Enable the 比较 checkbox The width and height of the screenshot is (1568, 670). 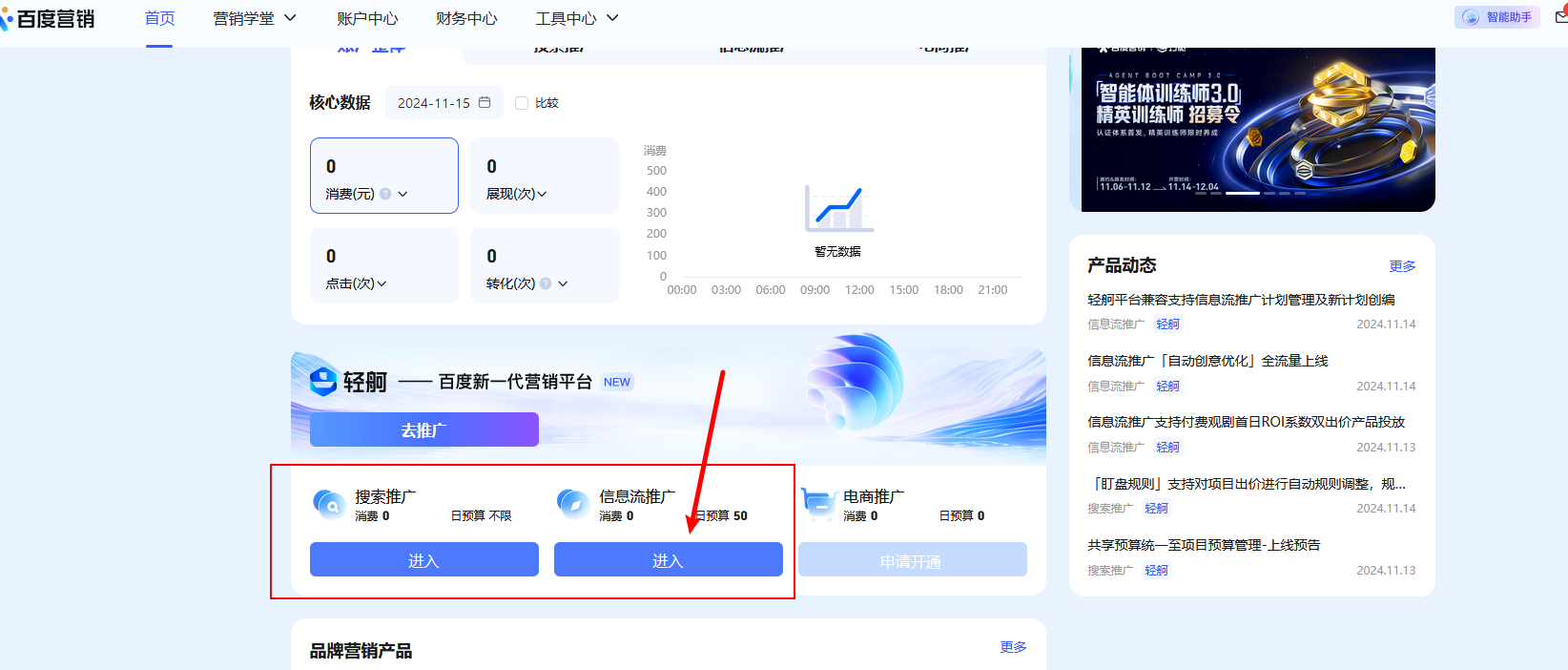[522, 103]
